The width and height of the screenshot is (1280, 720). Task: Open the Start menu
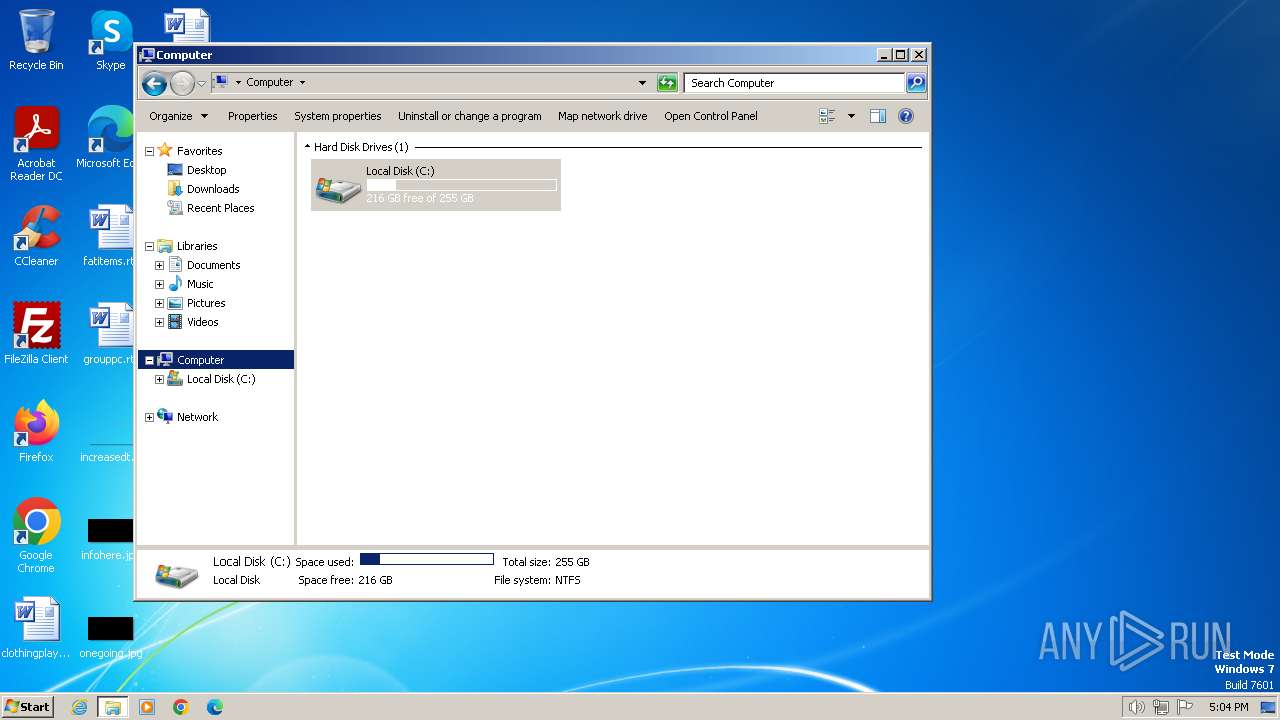coord(27,706)
